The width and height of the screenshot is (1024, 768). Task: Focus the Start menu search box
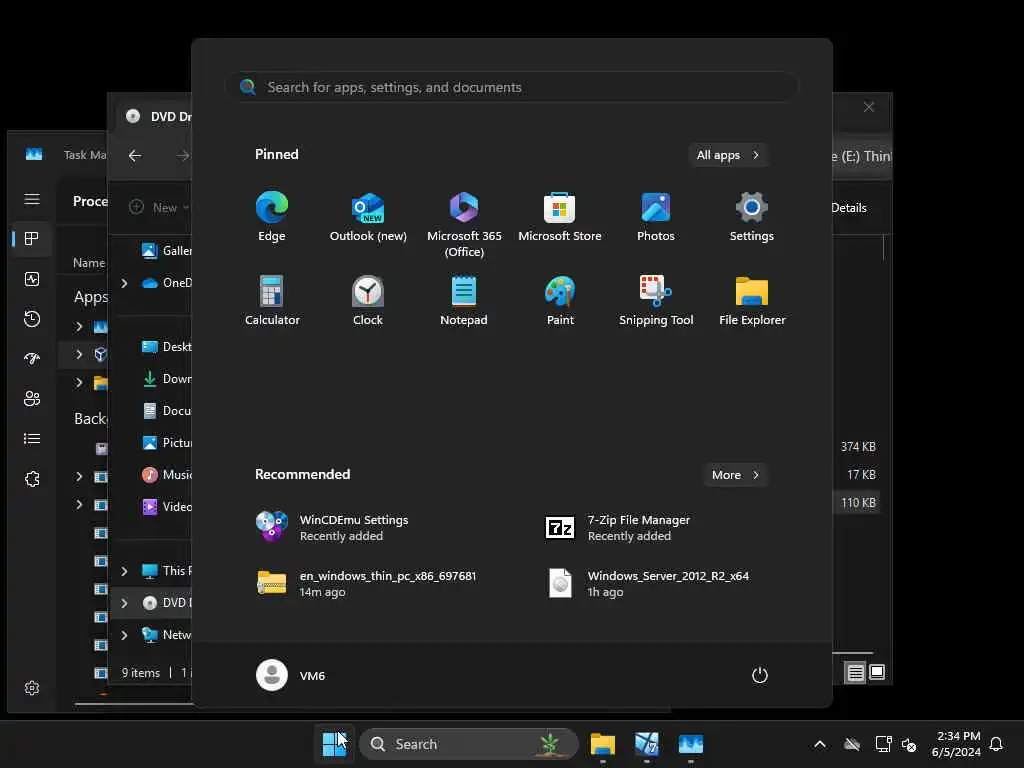point(512,87)
